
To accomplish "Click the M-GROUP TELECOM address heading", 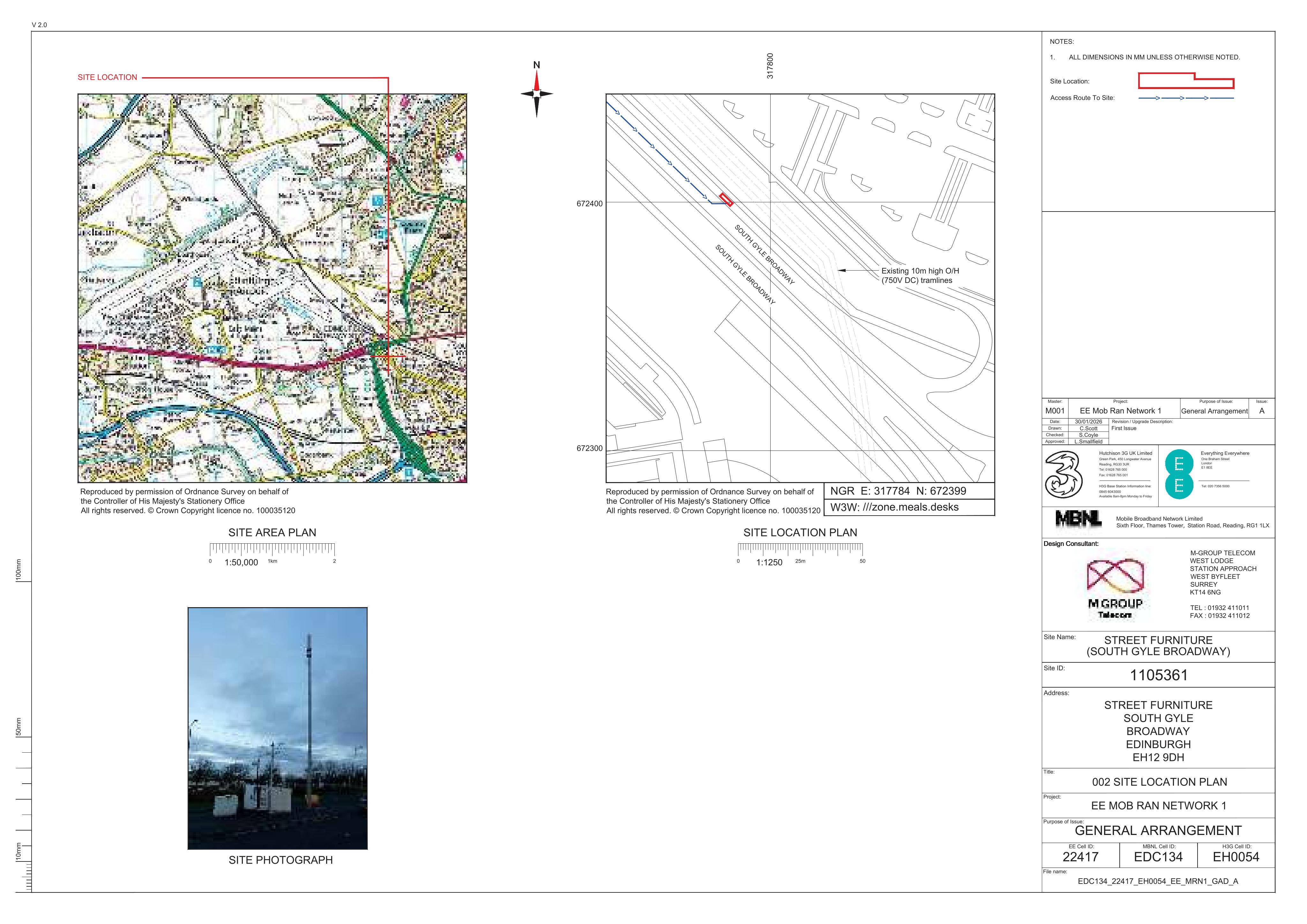I will pyautogui.click(x=1222, y=553).
